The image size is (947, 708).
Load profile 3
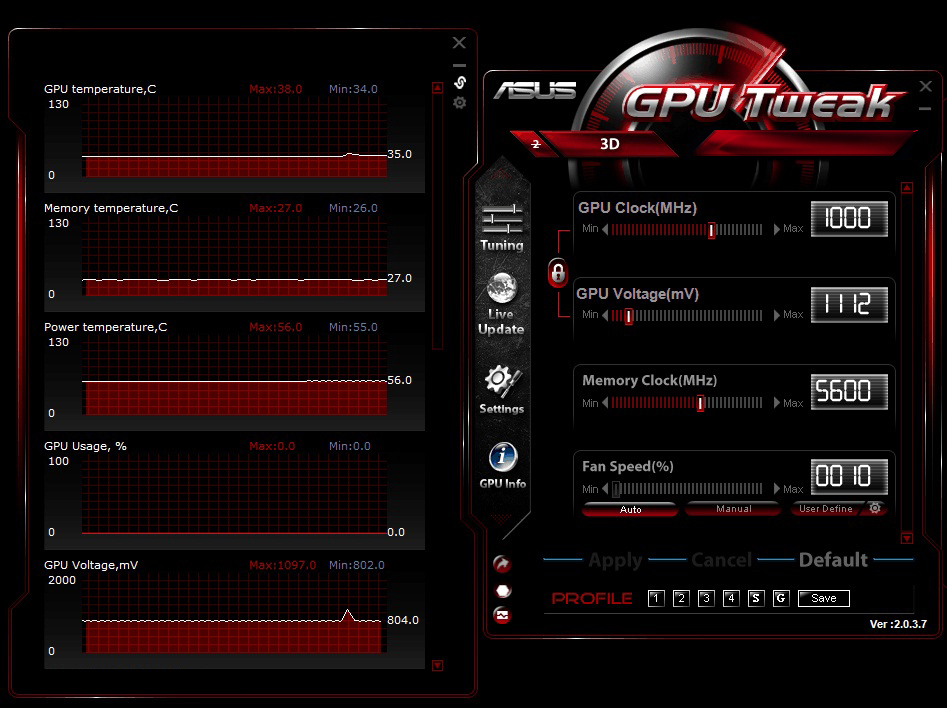(x=706, y=598)
